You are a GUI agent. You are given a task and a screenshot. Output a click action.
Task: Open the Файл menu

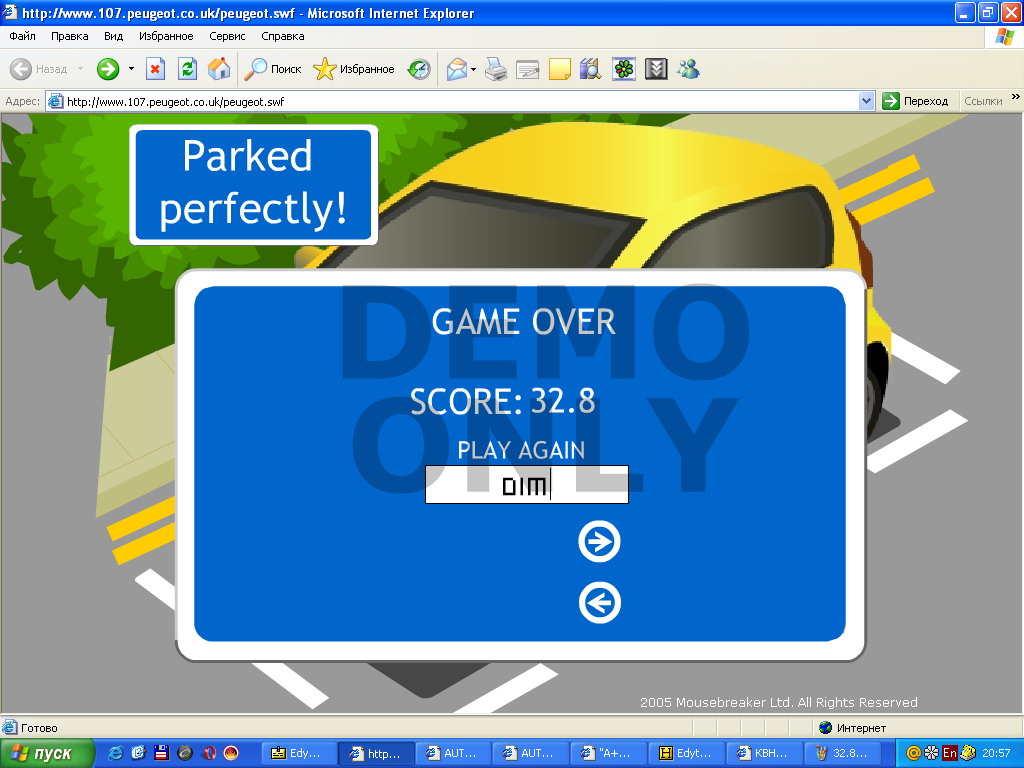[22, 36]
